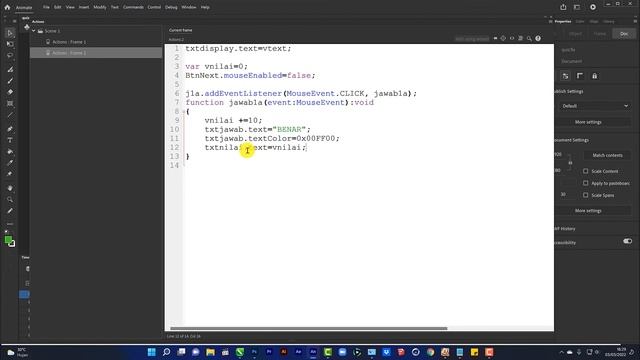Click the lock icon in Properties panel

594,76
